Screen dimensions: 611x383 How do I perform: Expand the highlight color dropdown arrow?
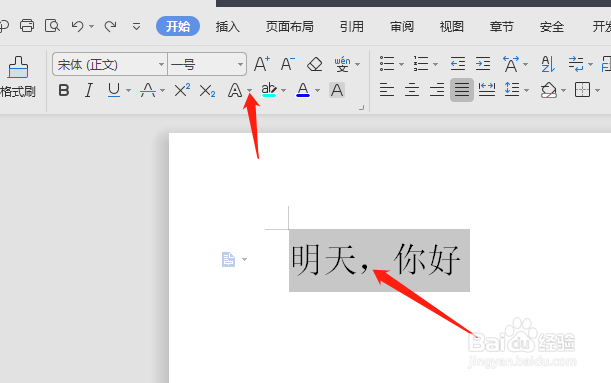(x=283, y=91)
